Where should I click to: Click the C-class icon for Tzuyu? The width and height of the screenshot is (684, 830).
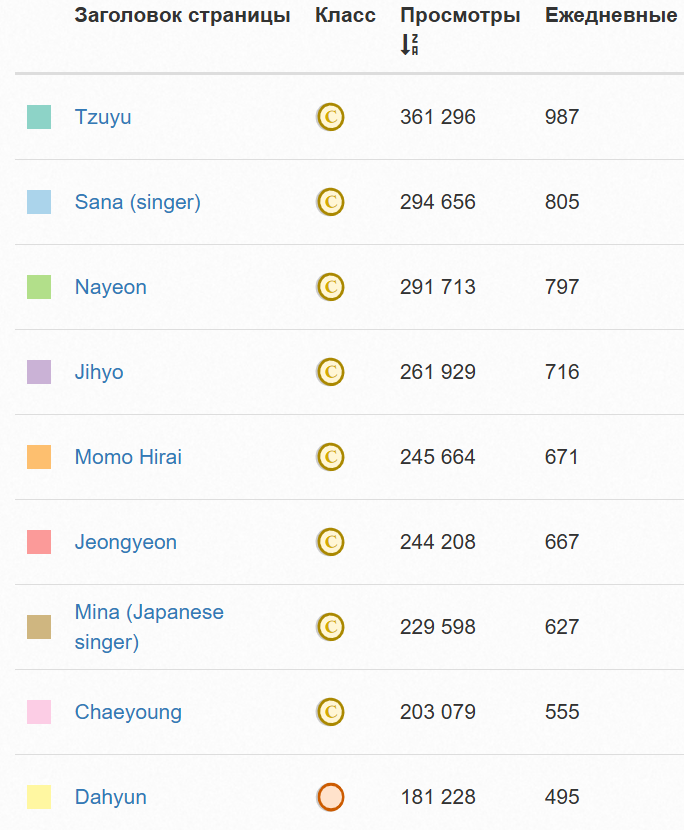(x=330, y=117)
